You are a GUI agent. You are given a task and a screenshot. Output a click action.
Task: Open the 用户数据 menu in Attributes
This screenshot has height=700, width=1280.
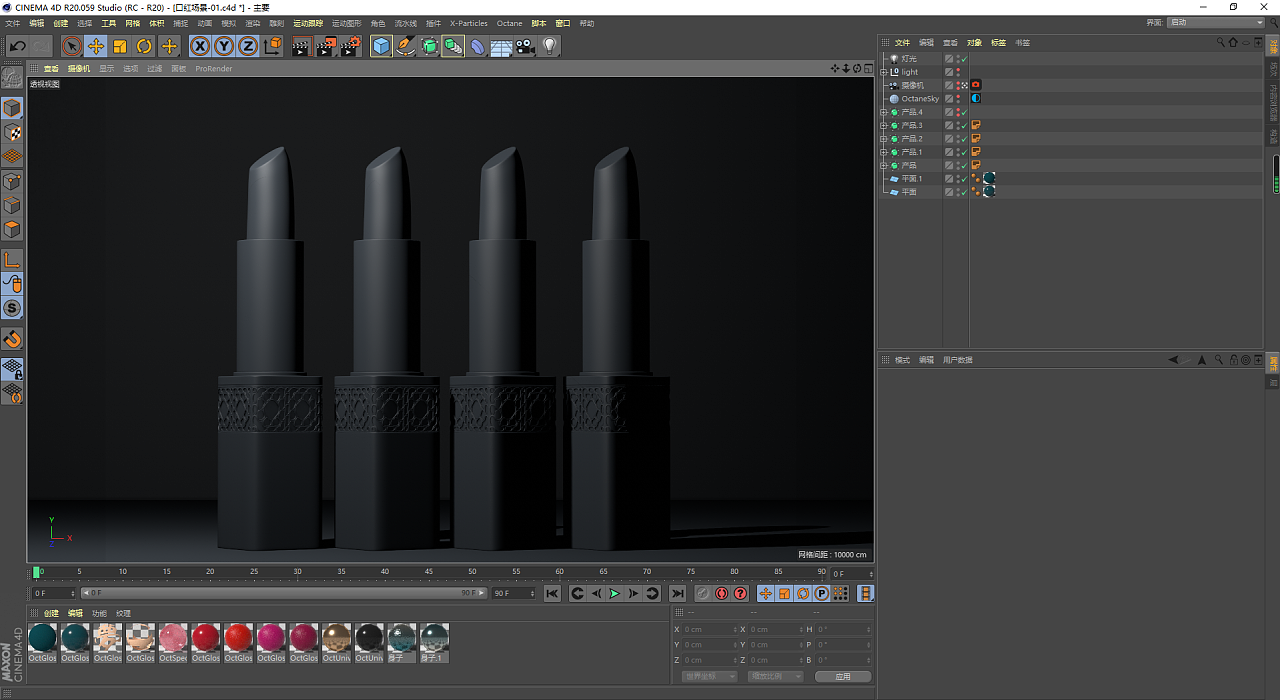(x=957, y=360)
